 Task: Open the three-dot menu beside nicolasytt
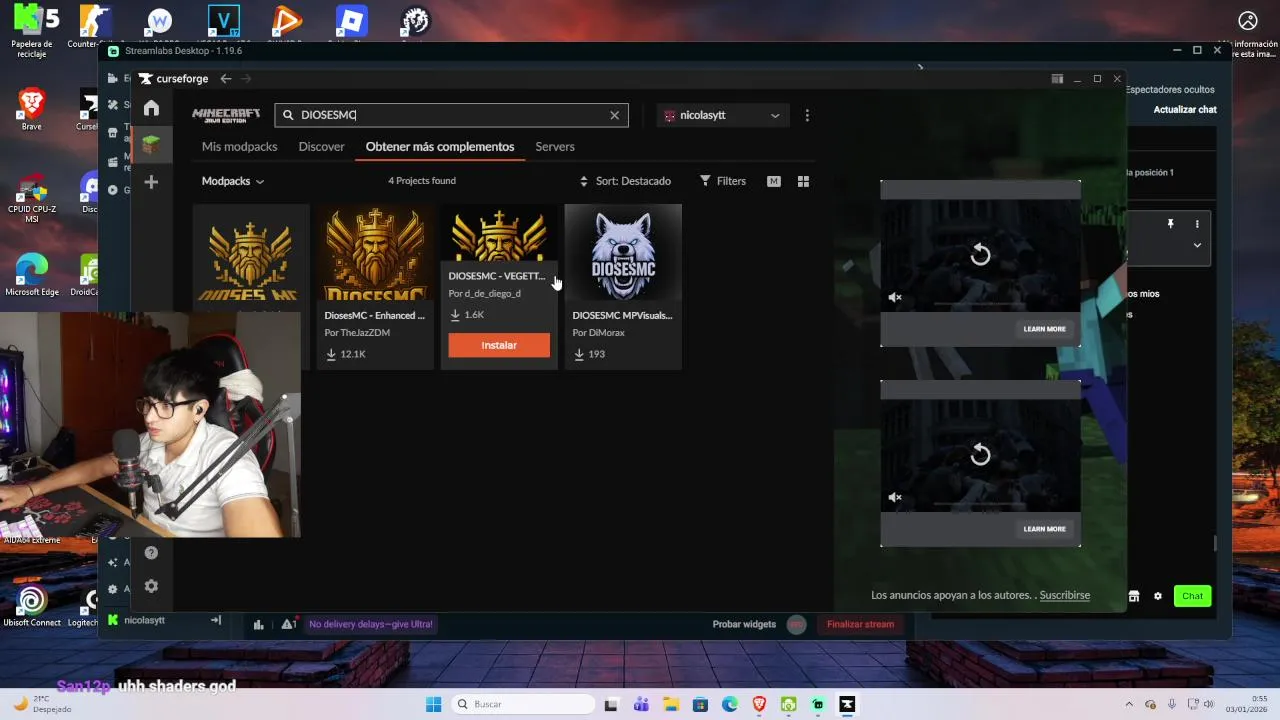807,115
